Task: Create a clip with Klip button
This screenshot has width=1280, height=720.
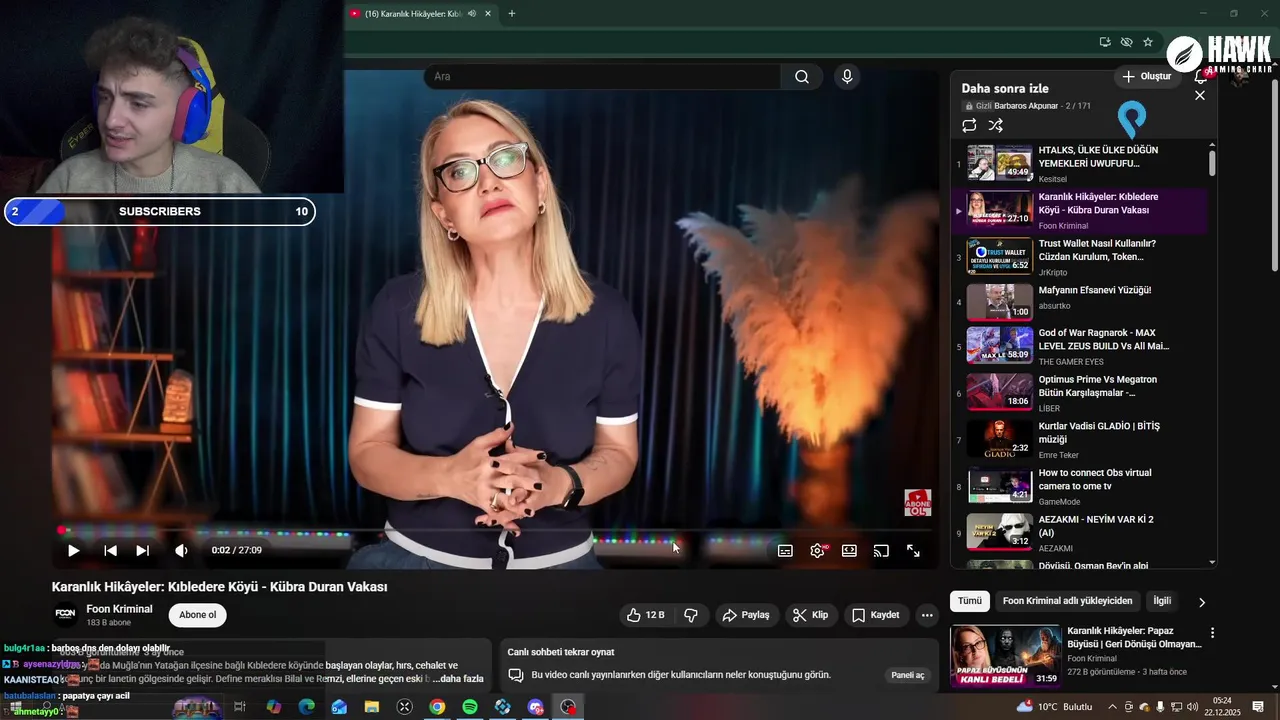Action: [x=810, y=615]
